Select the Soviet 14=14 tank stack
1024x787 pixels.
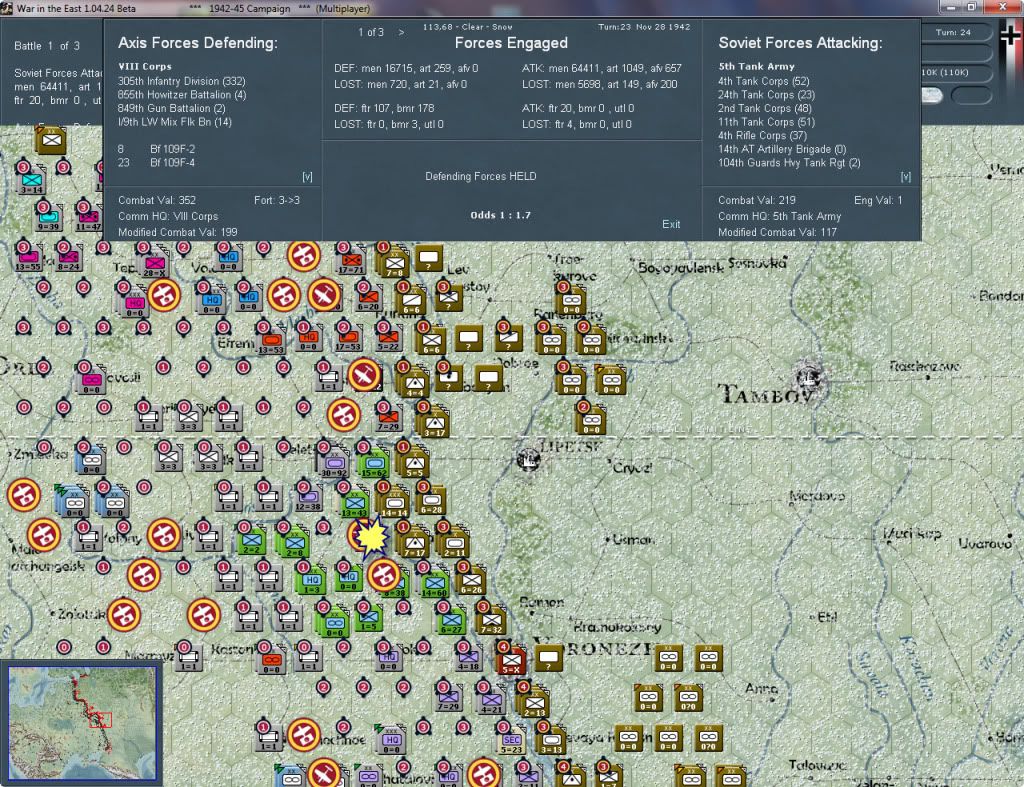coord(394,504)
